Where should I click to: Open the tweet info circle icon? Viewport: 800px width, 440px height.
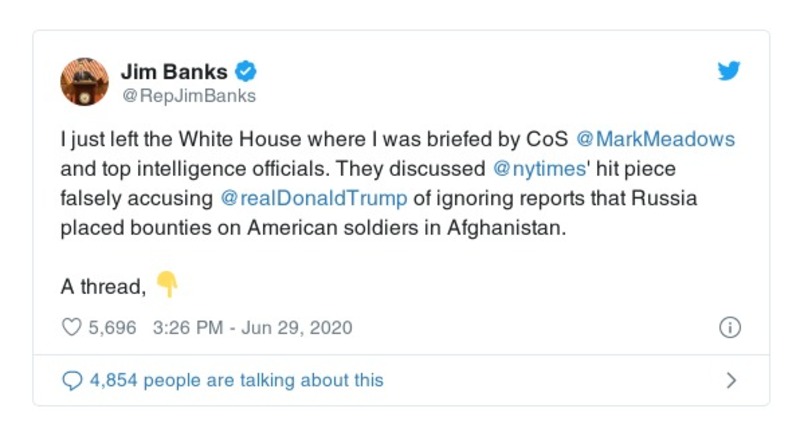pos(730,328)
